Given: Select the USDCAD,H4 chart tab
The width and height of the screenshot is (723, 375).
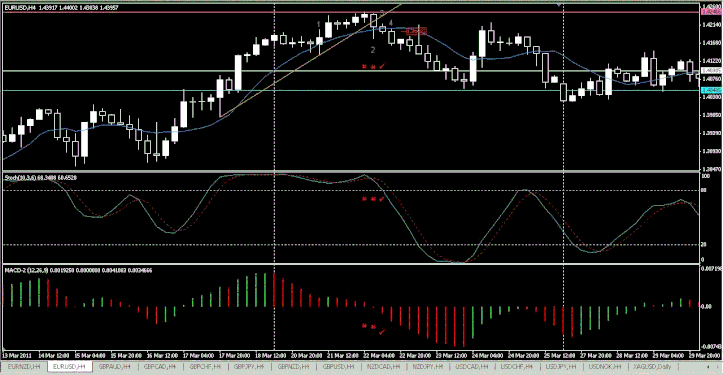Looking at the screenshot, I should click(x=472, y=367).
